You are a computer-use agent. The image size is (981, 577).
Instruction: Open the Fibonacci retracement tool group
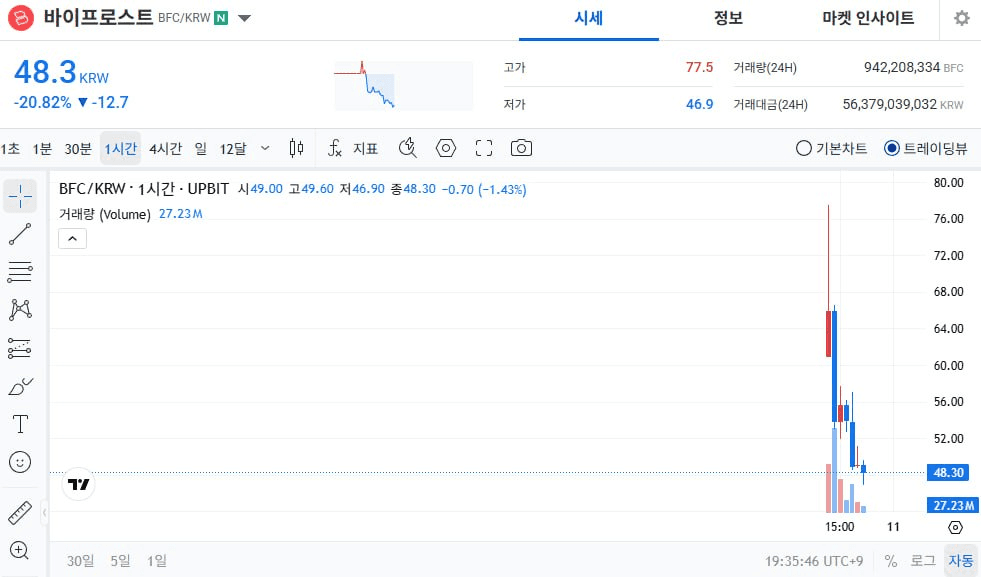[x=20, y=272]
